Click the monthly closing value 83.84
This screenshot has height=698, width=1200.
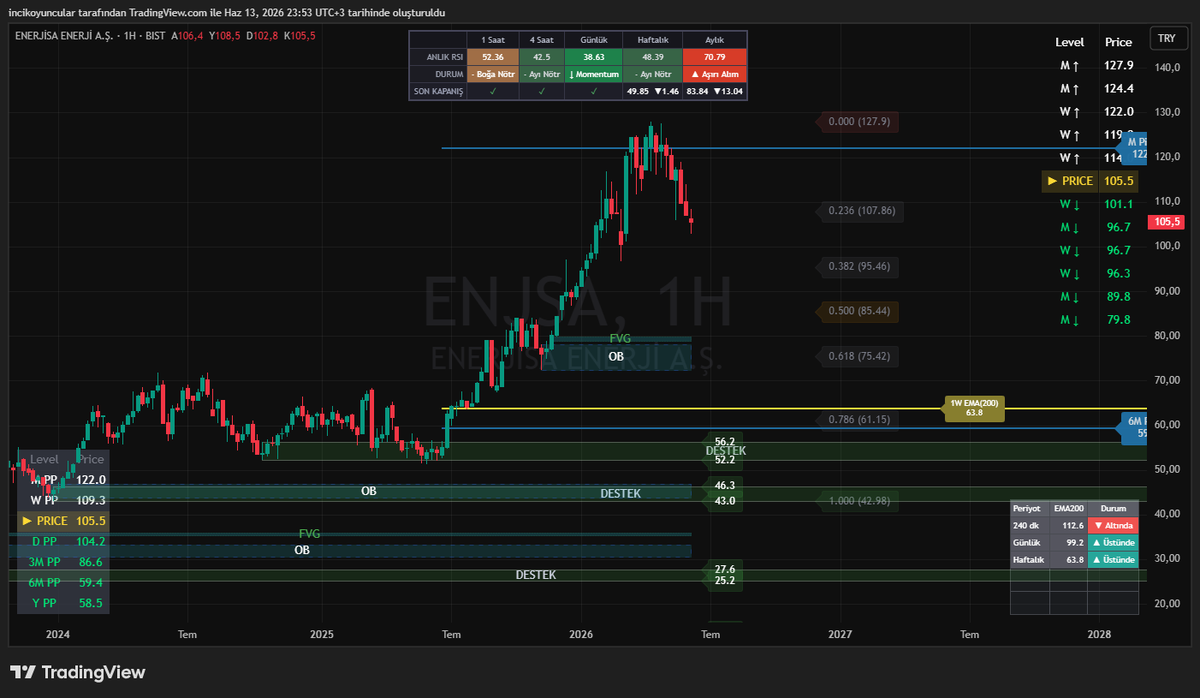(x=697, y=91)
